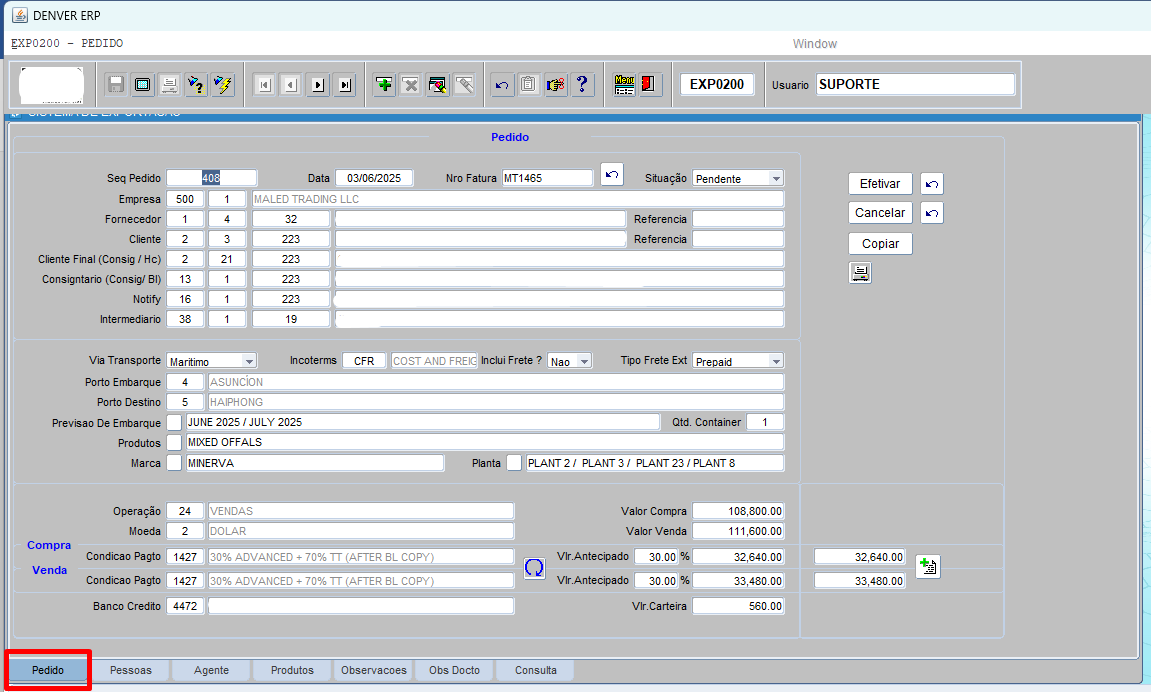Screen dimensions: 1151x692
Task: Click the Copiar button
Action: pyautogui.click(x=880, y=244)
